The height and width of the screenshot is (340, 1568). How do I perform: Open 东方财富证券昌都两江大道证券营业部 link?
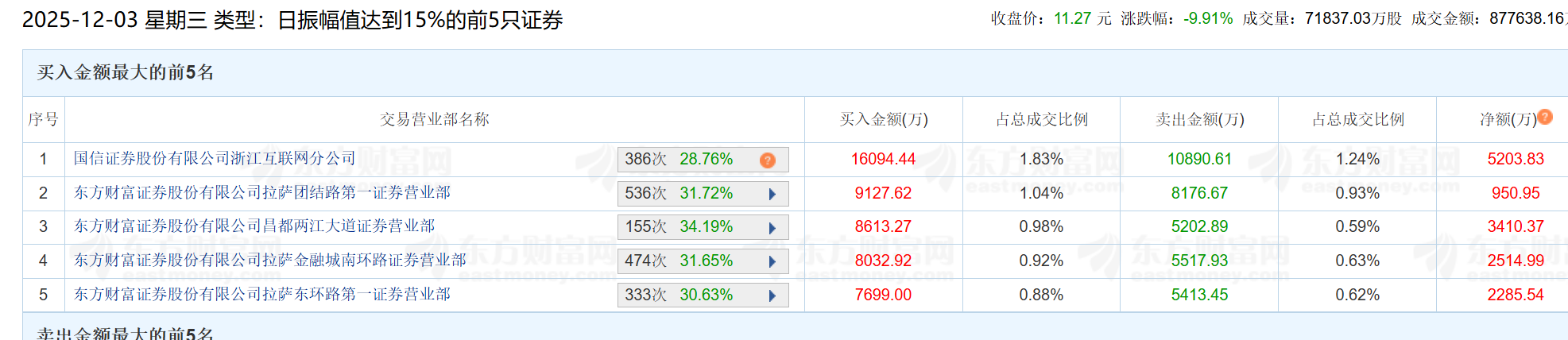pyautogui.click(x=254, y=226)
